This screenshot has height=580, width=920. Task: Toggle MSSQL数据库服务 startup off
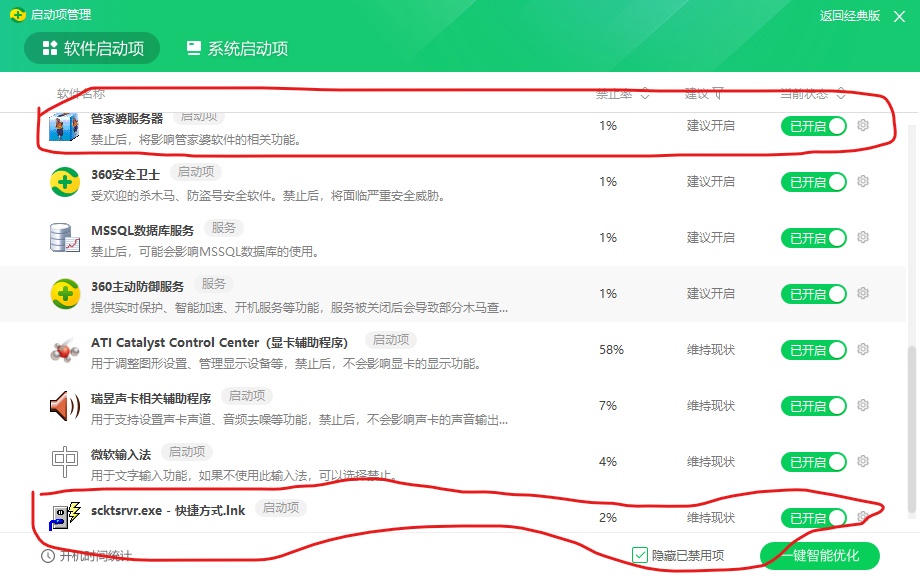point(814,238)
